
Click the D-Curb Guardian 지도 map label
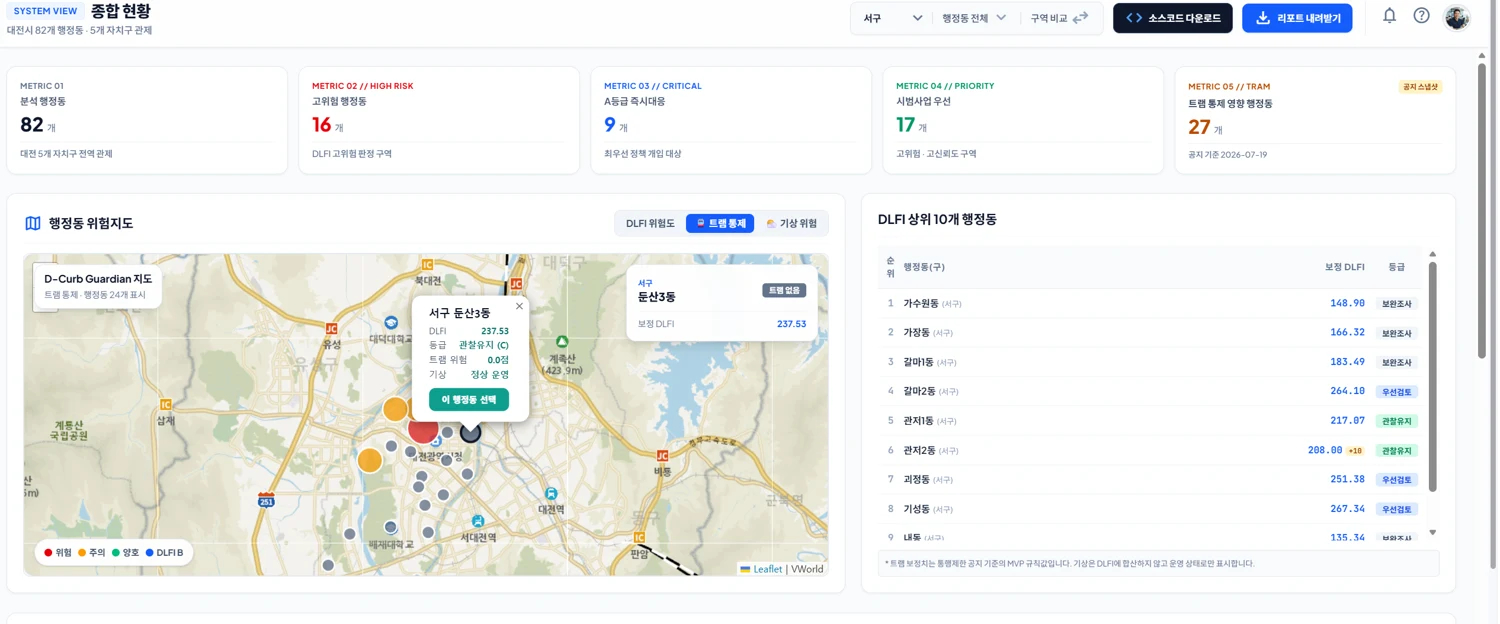tap(98, 279)
